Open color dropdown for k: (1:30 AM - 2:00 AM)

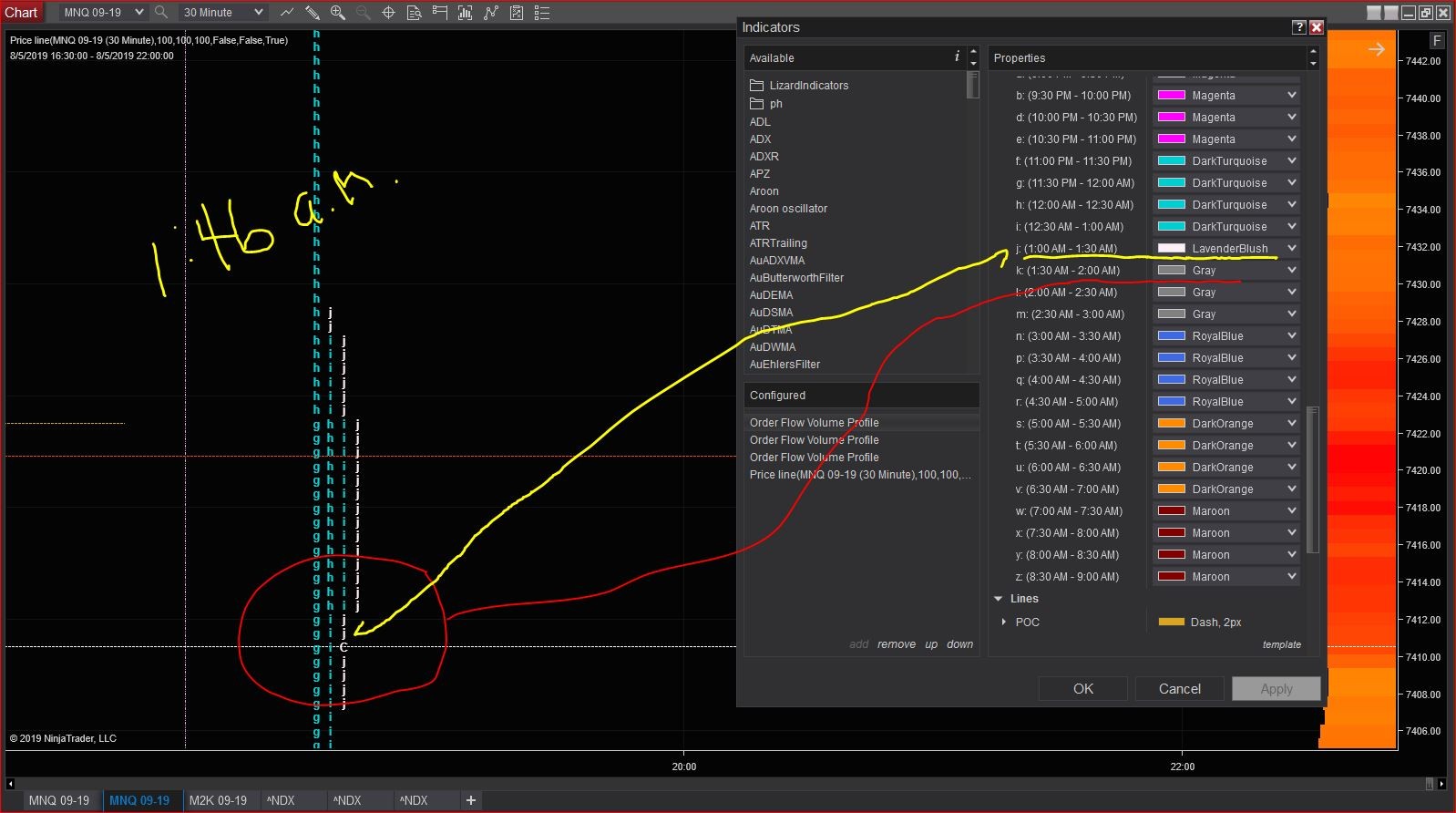click(x=1226, y=271)
